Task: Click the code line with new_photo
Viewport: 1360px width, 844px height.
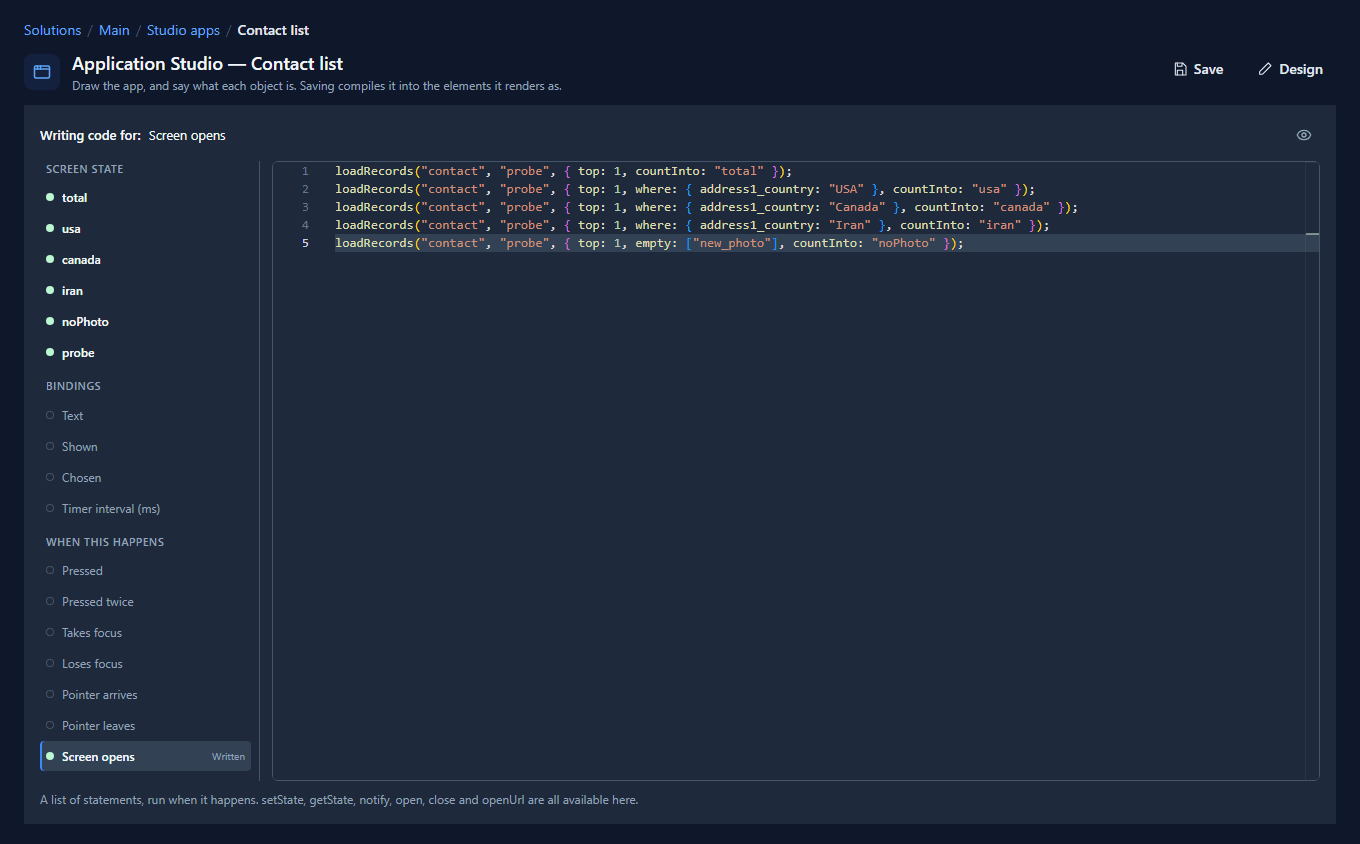Action: pos(649,243)
